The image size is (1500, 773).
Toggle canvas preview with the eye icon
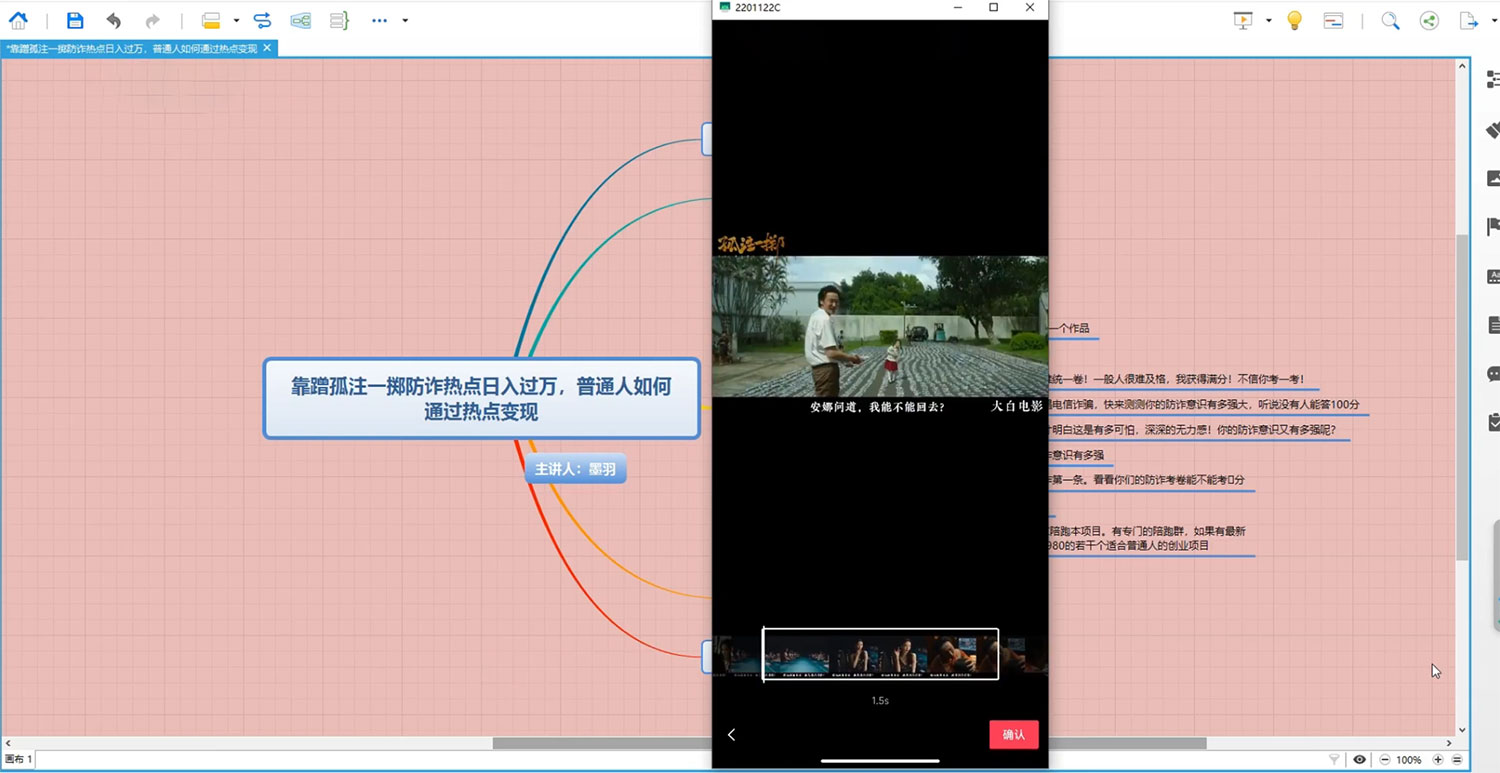coord(1359,759)
